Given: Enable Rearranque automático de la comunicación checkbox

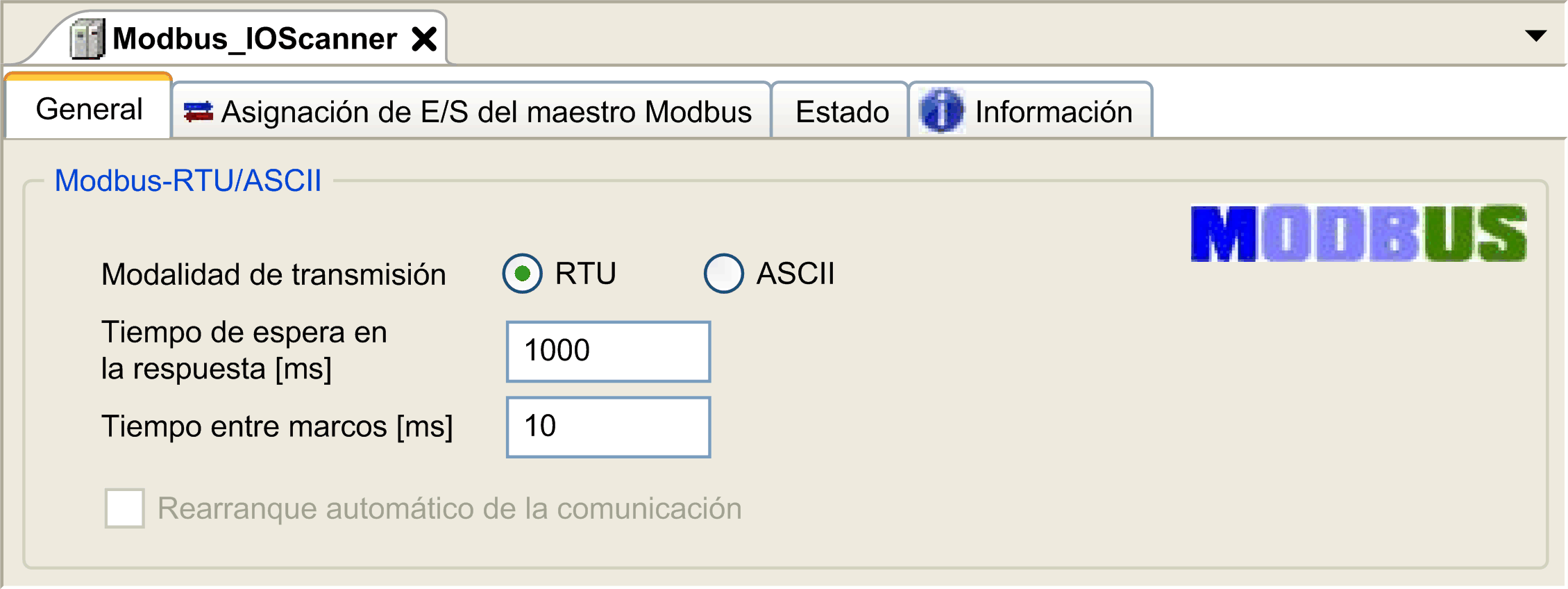Looking at the screenshot, I should coord(125,508).
